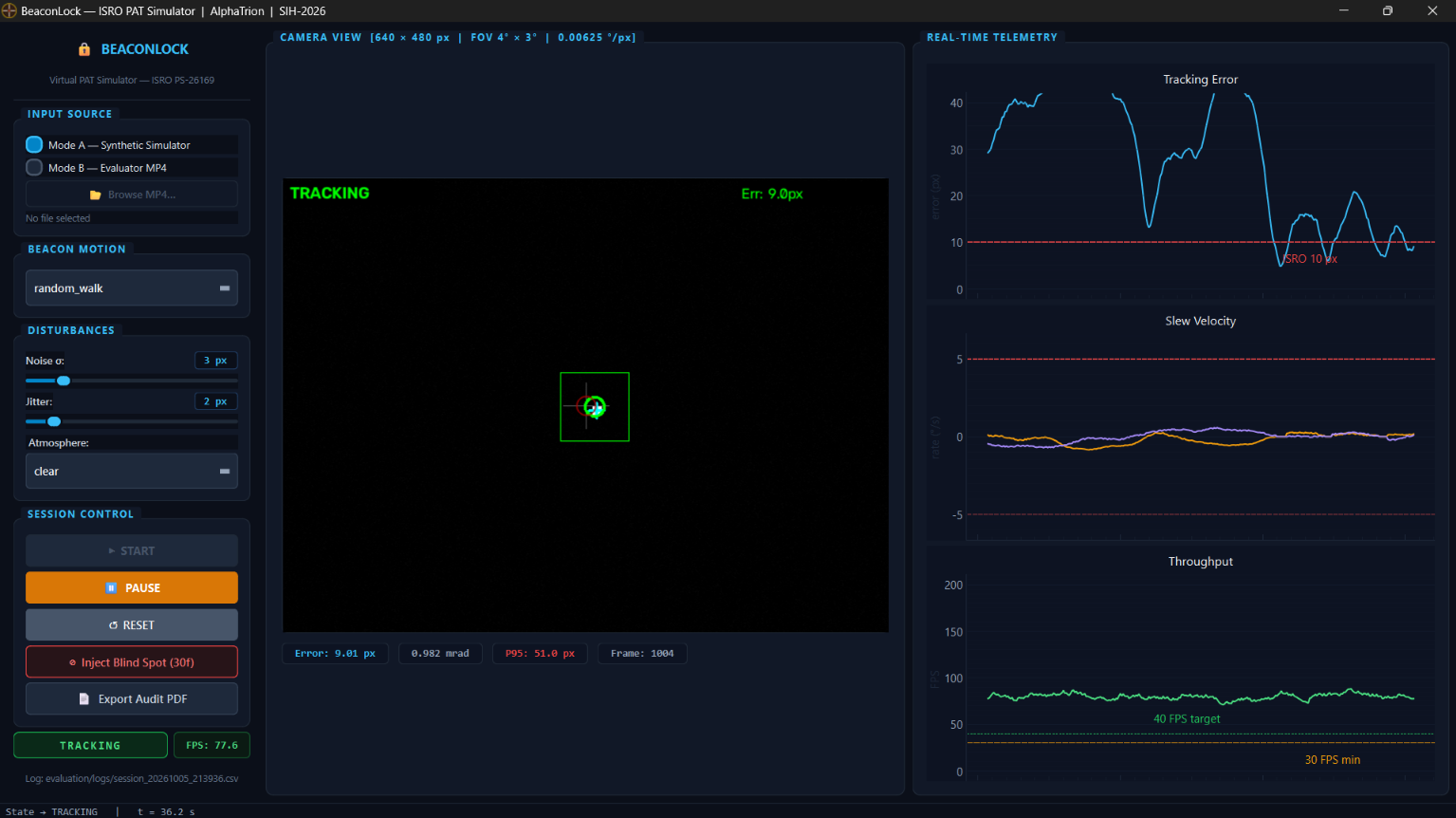The image size is (1456, 818).
Task: Restore down the BeaconLock window
Action: pos(1388,10)
